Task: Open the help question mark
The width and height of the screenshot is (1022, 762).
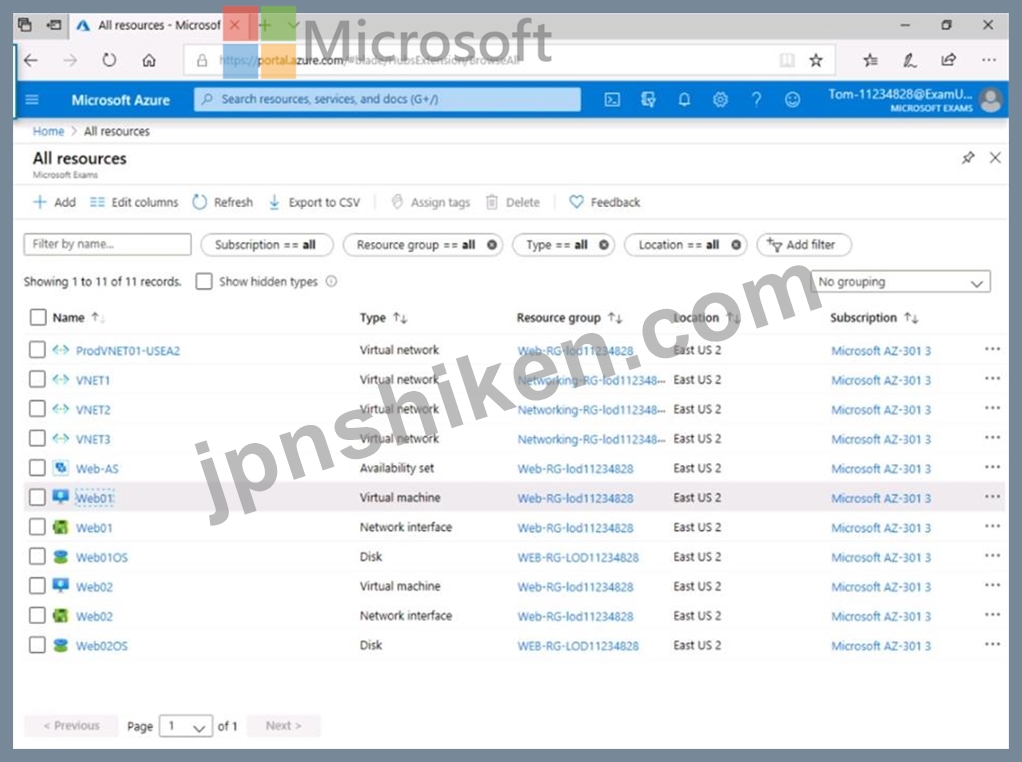Action: pyautogui.click(x=756, y=100)
